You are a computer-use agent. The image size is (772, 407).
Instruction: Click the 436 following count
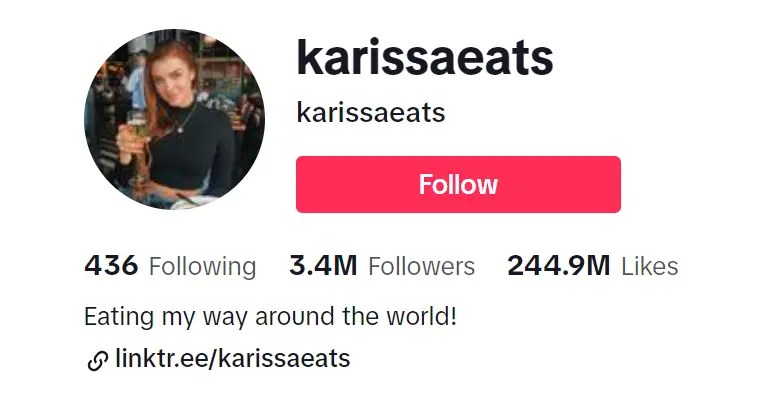pyautogui.click(x=111, y=266)
